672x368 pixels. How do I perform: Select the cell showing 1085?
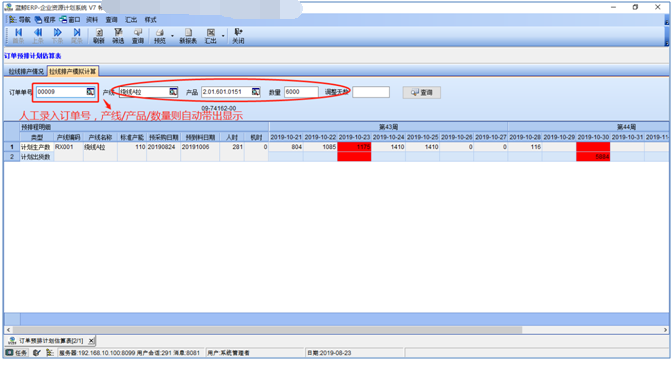pyautogui.click(x=320, y=147)
